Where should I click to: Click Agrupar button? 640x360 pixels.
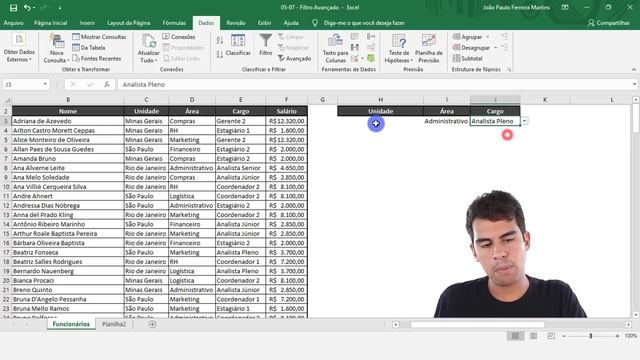click(x=467, y=37)
